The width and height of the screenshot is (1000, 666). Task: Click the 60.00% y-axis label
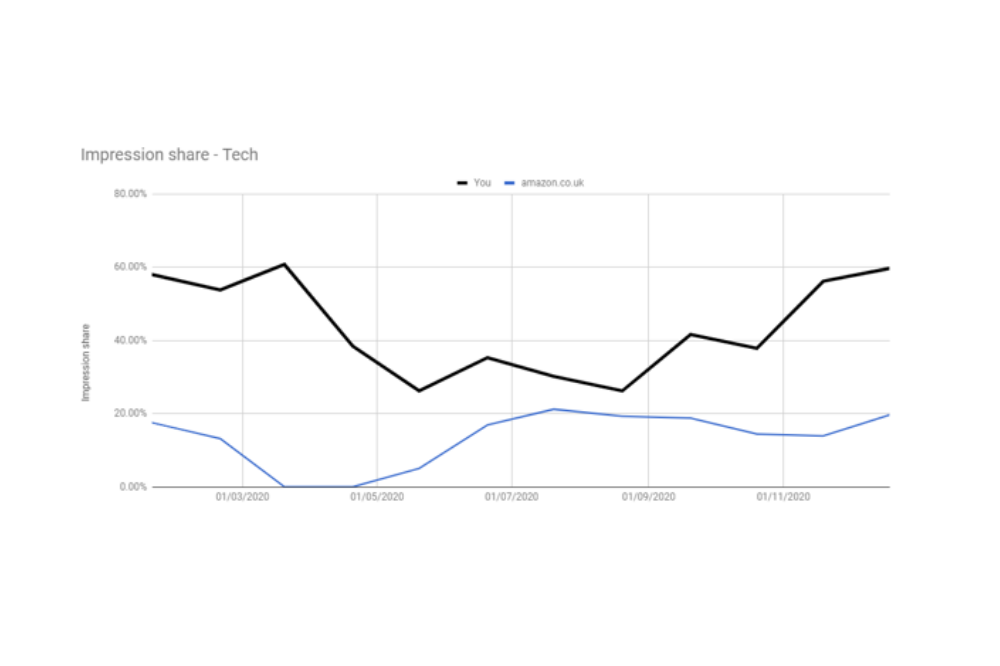click(130, 267)
